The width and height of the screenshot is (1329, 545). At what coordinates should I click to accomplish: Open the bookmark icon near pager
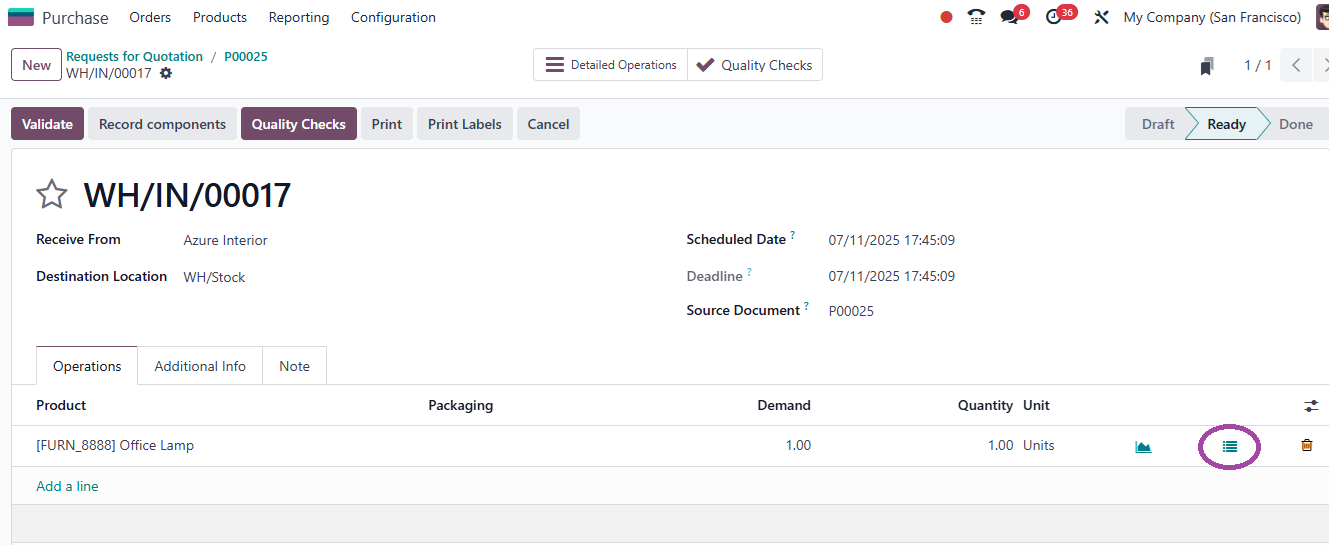(1207, 66)
